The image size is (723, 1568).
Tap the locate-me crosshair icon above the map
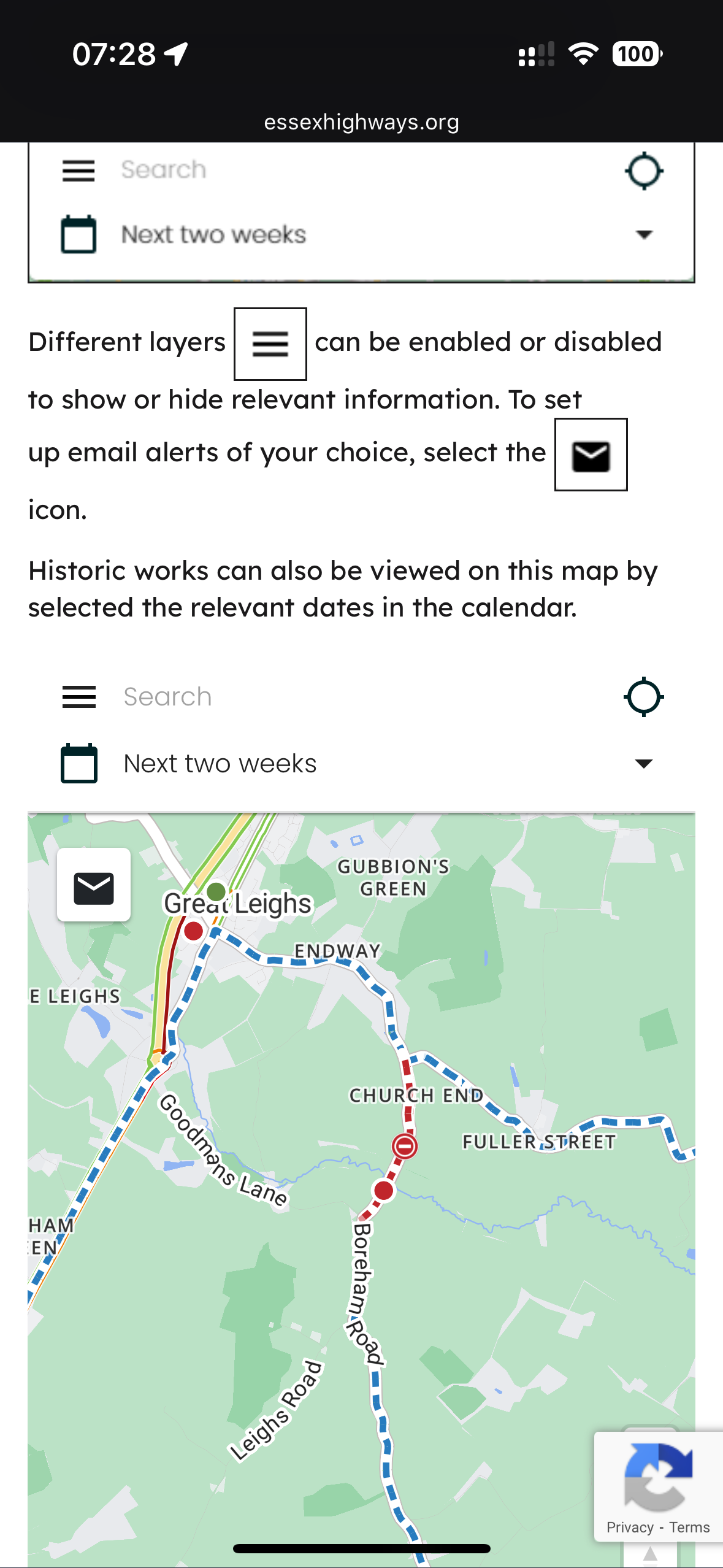point(643,697)
